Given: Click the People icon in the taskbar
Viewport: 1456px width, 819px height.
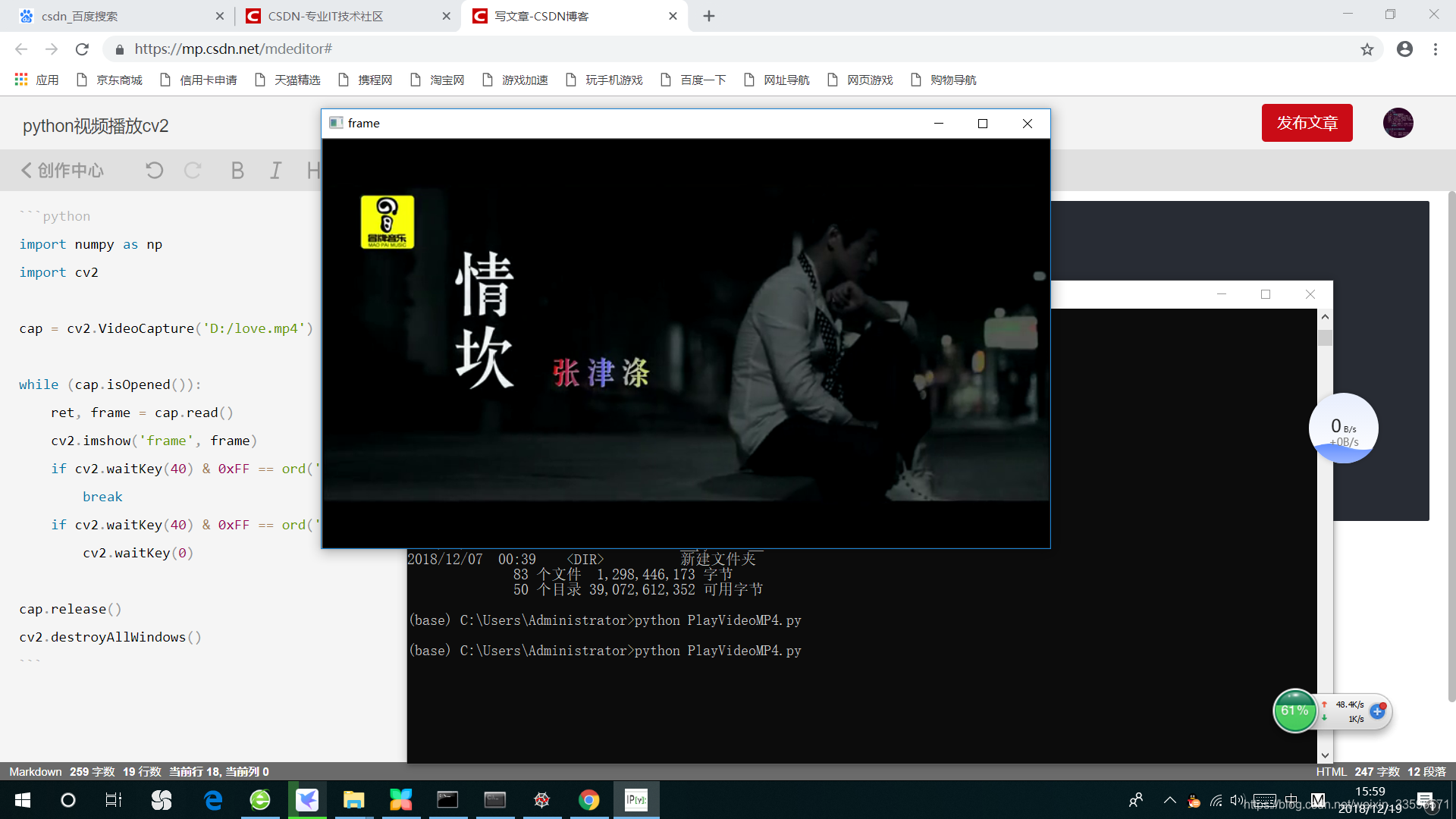Looking at the screenshot, I should 1136,800.
